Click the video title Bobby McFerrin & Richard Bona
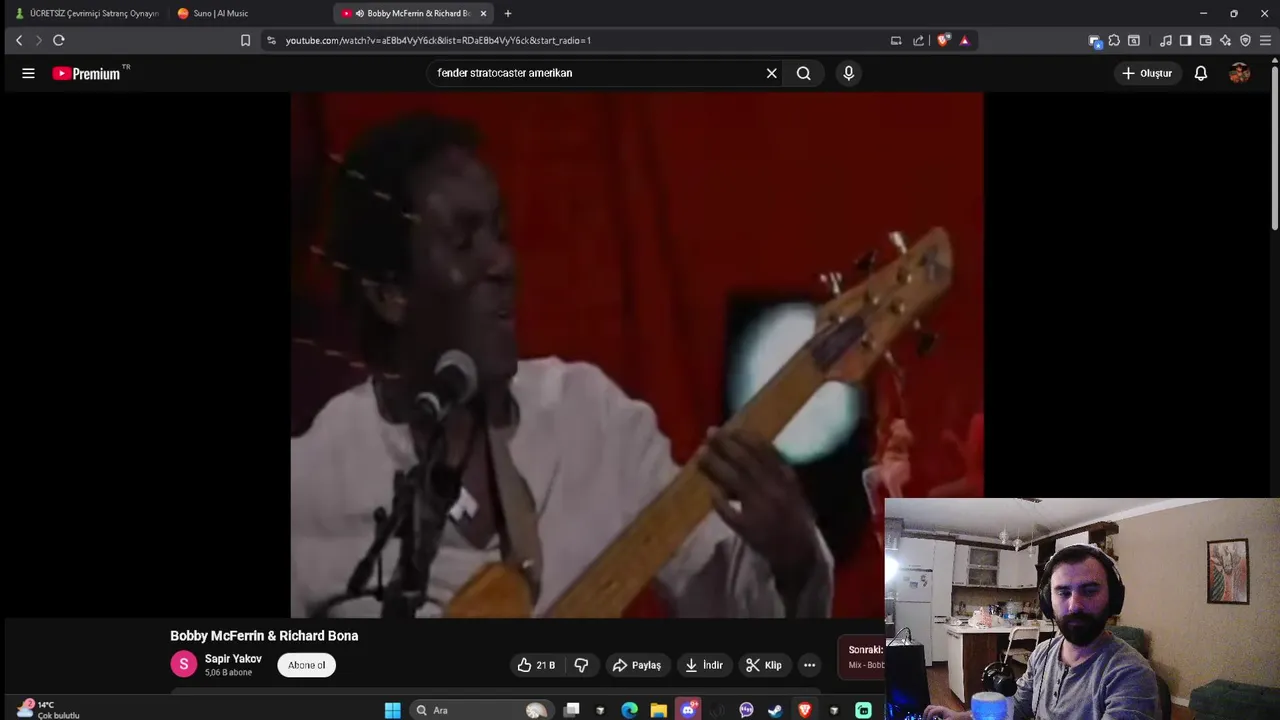The height and width of the screenshot is (720, 1280). [264, 636]
